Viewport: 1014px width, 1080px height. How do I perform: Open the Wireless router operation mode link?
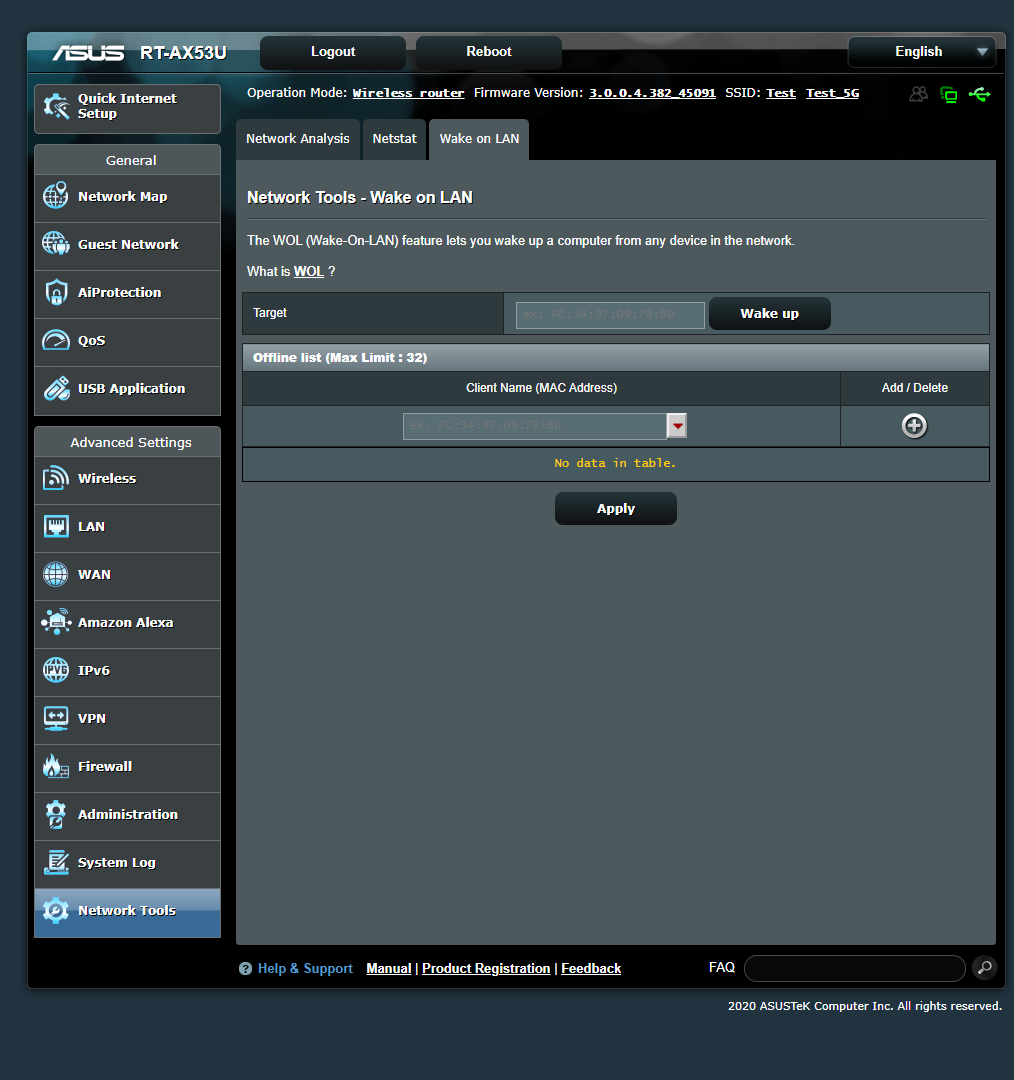(x=408, y=93)
